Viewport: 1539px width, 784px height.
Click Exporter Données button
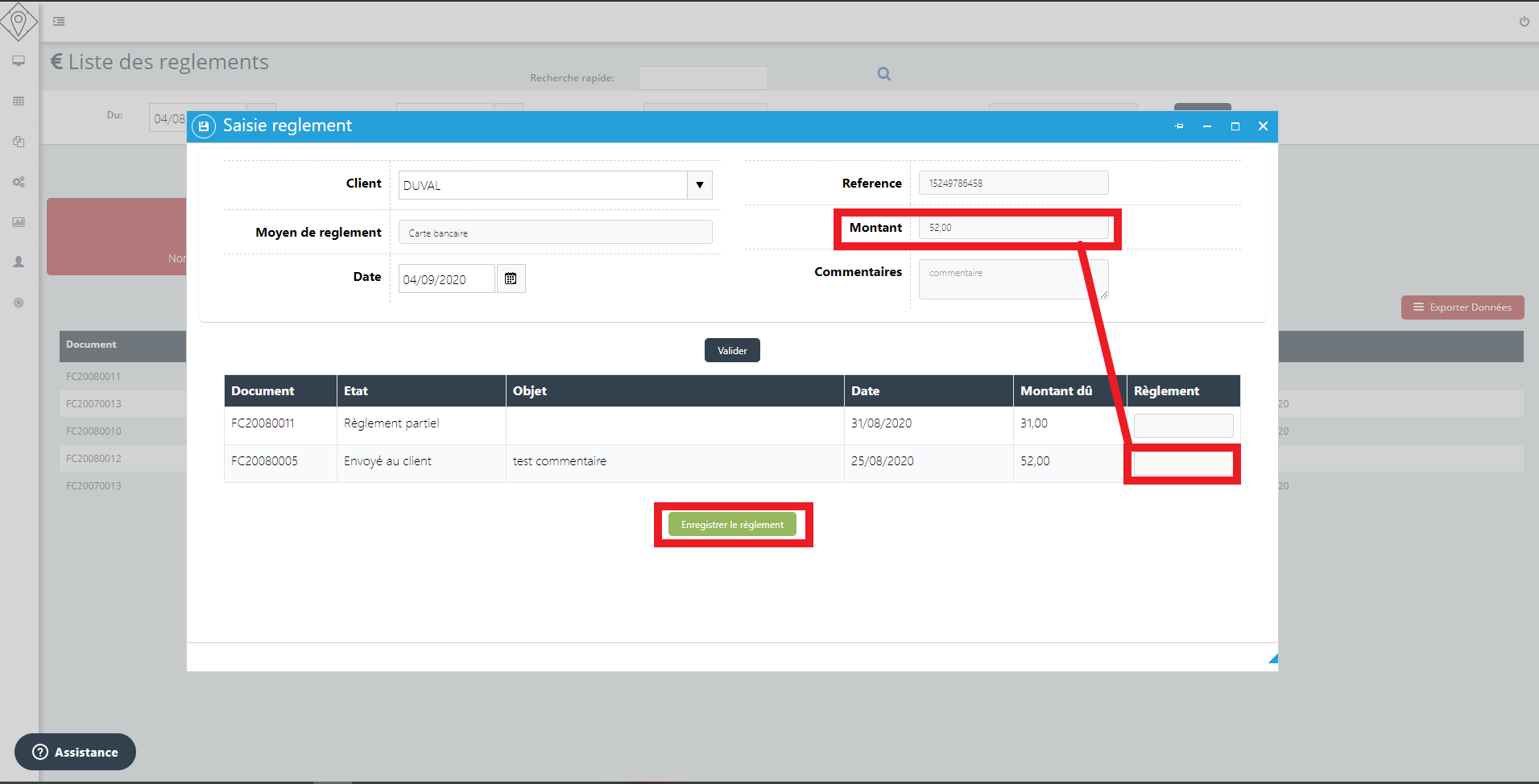coord(1462,307)
